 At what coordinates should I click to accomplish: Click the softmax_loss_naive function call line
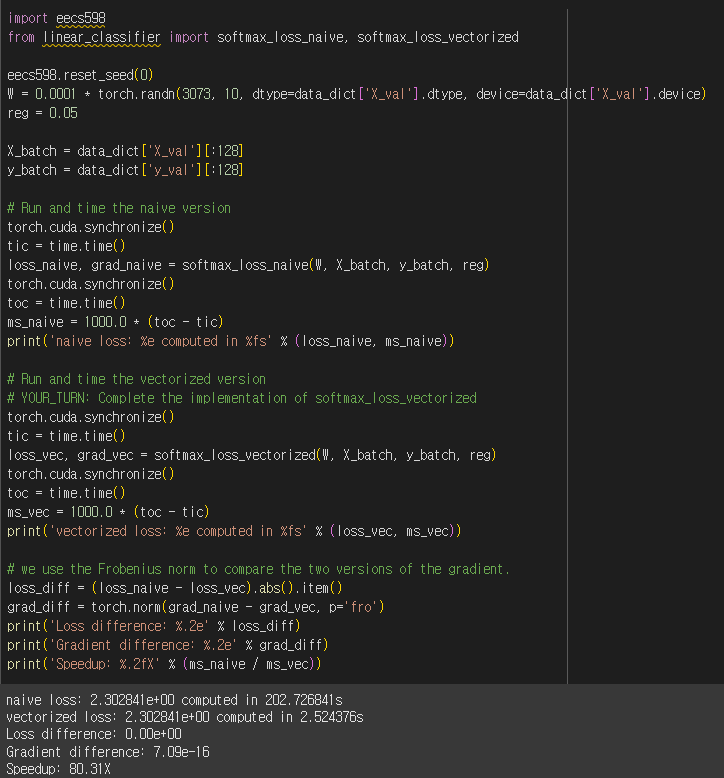249,265
